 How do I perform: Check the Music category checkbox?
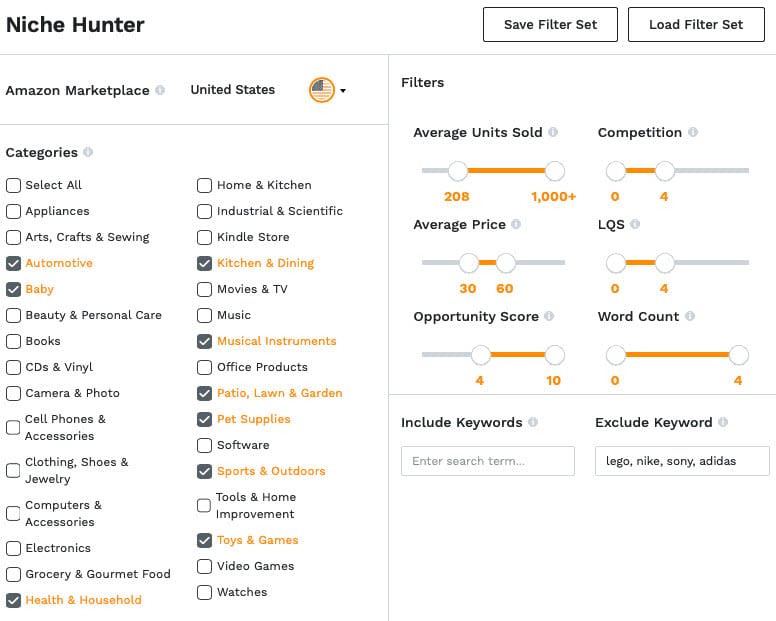click(x=204, y=315)
